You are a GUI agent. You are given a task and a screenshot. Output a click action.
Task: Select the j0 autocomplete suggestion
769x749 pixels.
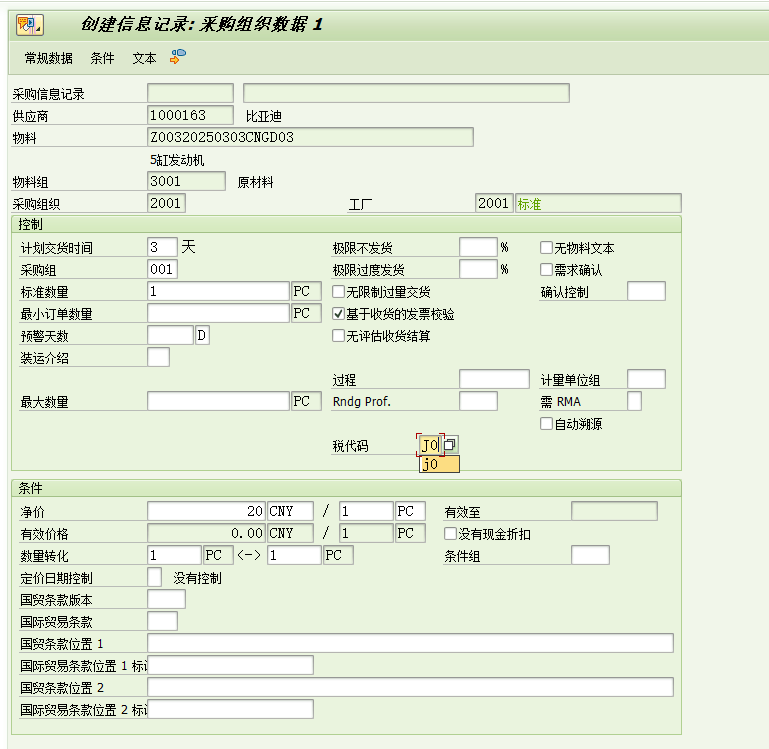[x=439, y=464]
